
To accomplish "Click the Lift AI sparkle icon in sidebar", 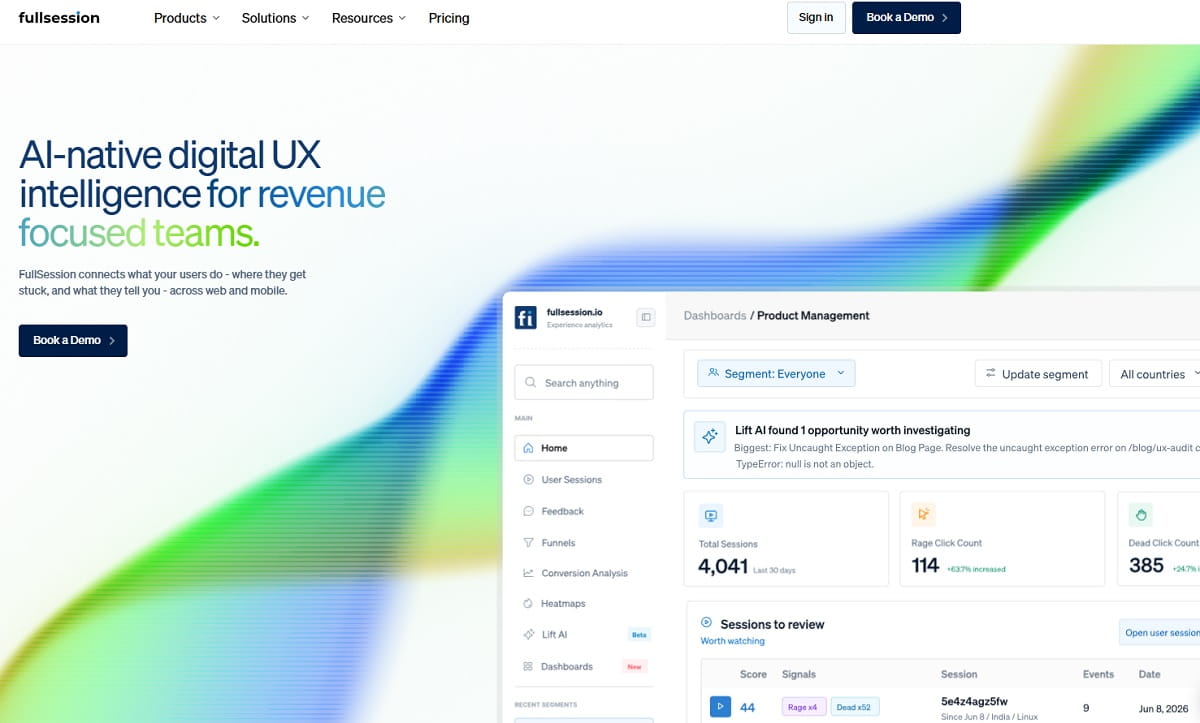I will (x=528, y=635).
